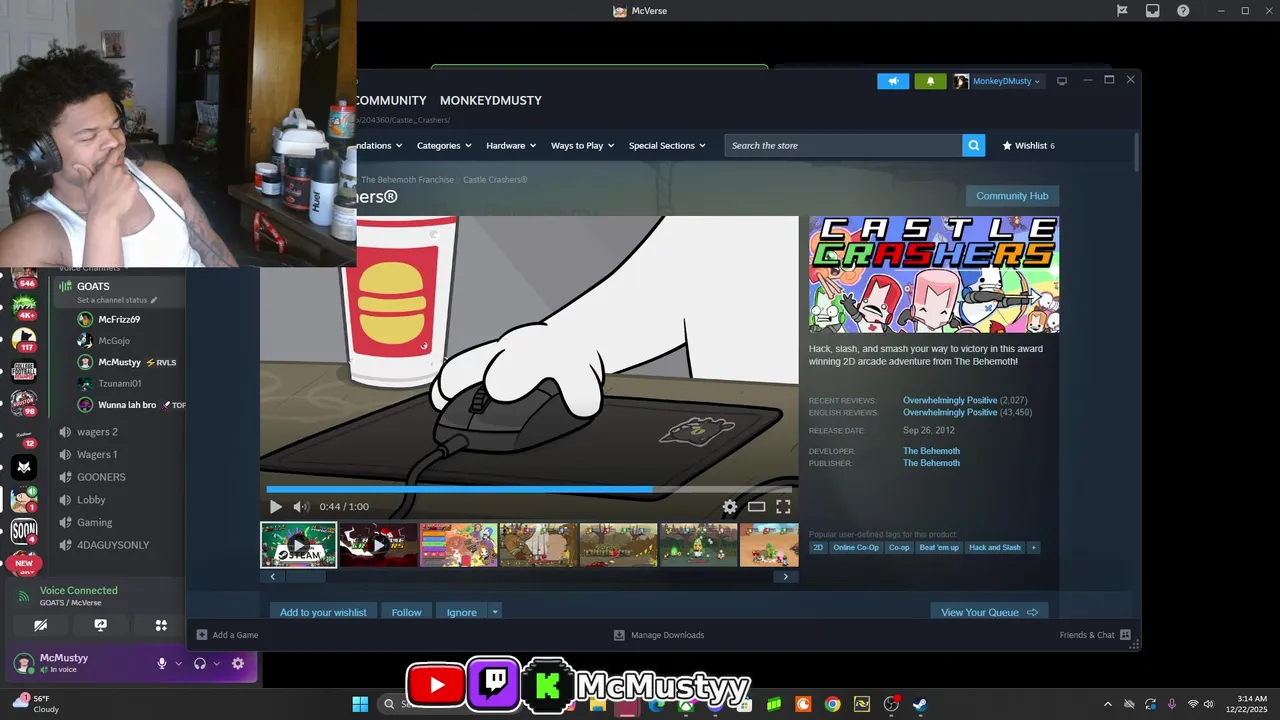
Task: Mute the trailer volume speaker icon
Action: (x=300, y=507)
